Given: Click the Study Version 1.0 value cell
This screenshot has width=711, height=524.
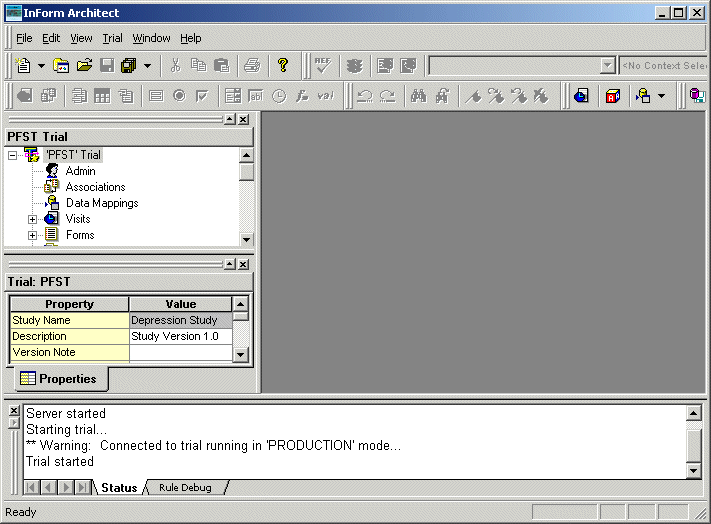Looking at the screenshot, I should 180,336.
